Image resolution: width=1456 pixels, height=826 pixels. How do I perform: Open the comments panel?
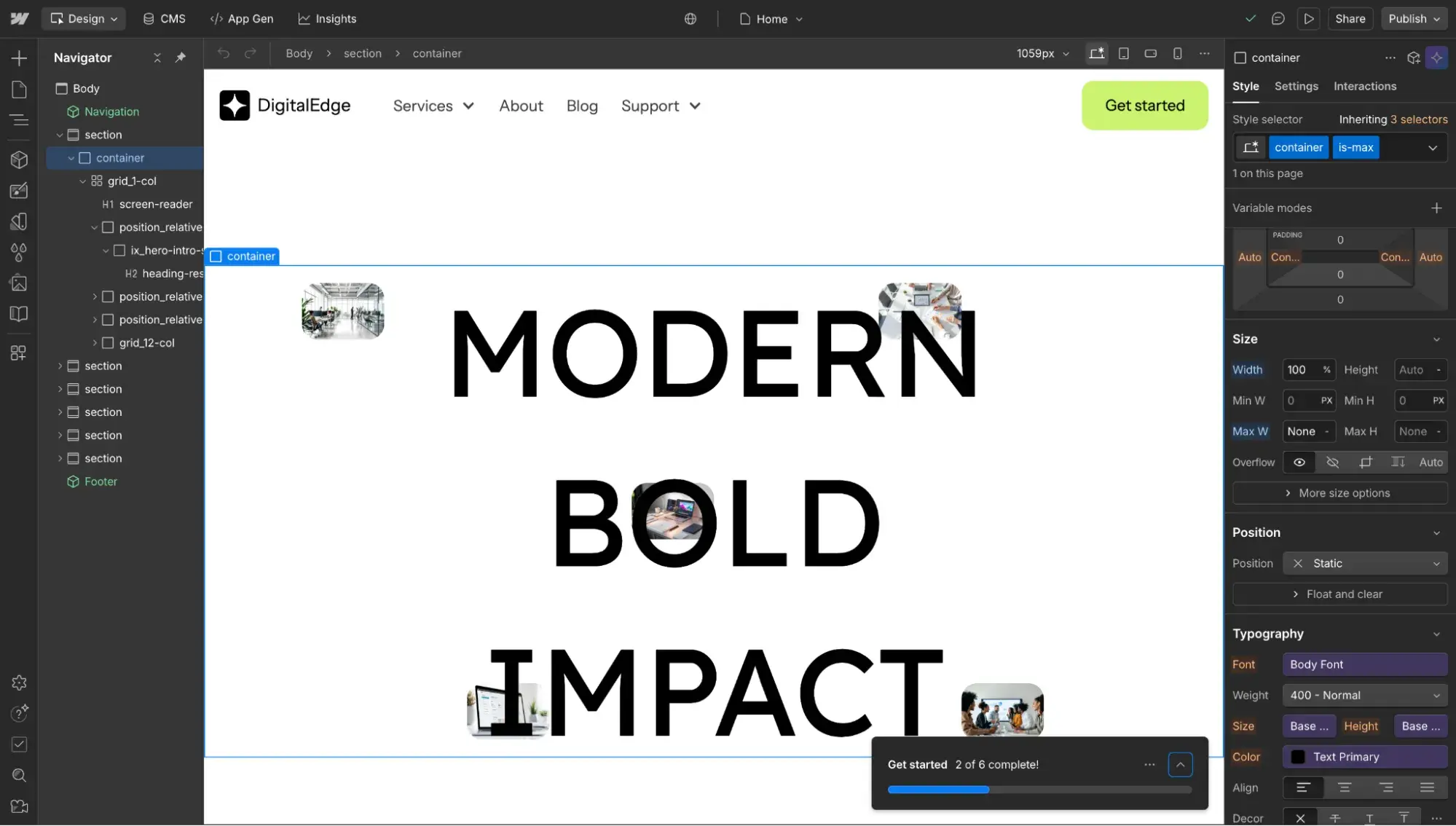pyautogui.click(x=1278, y=18)
